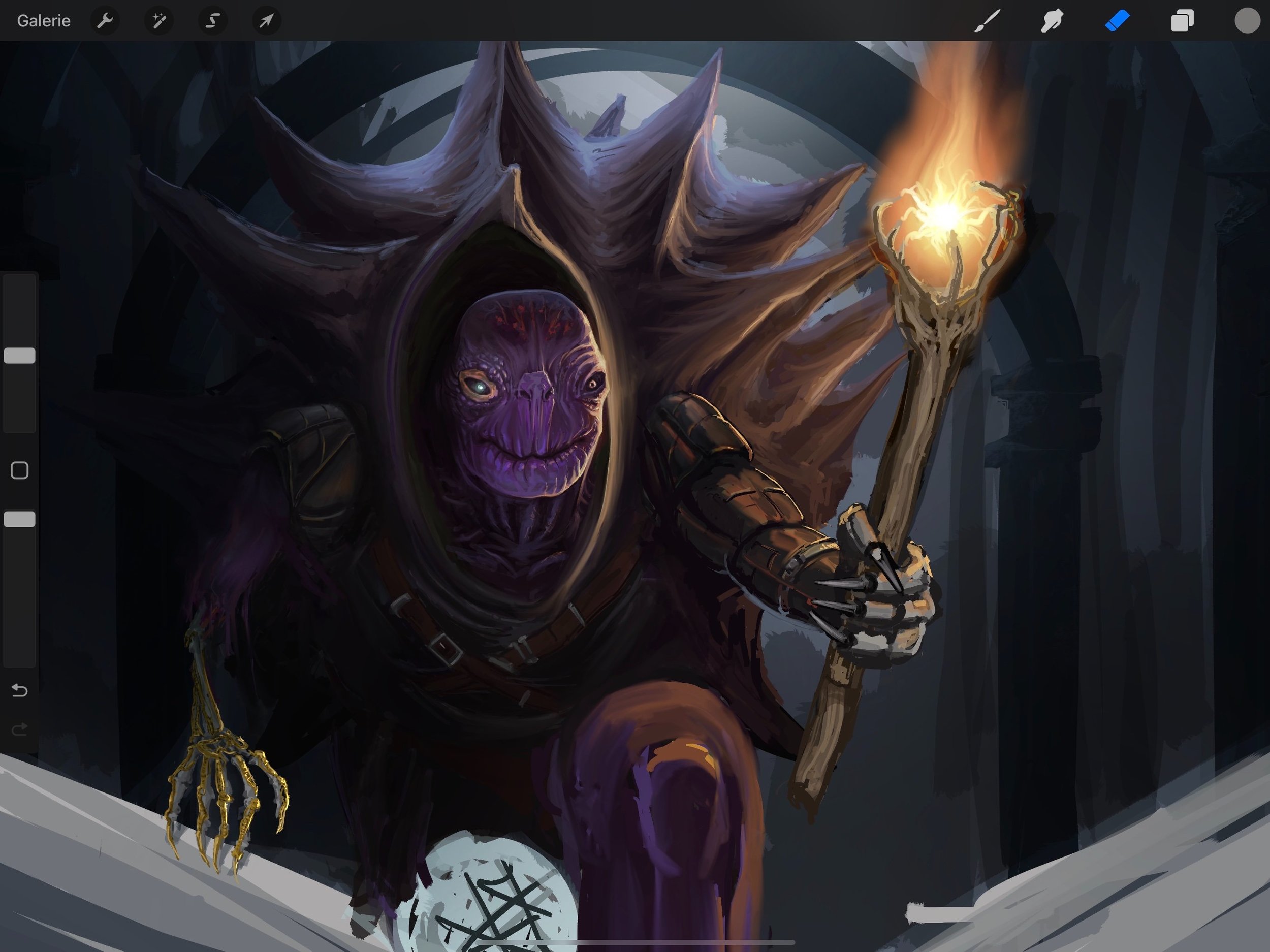This screenshot has height=952, width=1270.
Task: Select the Smudge finger tool
Action: [x=1052, y=21]
